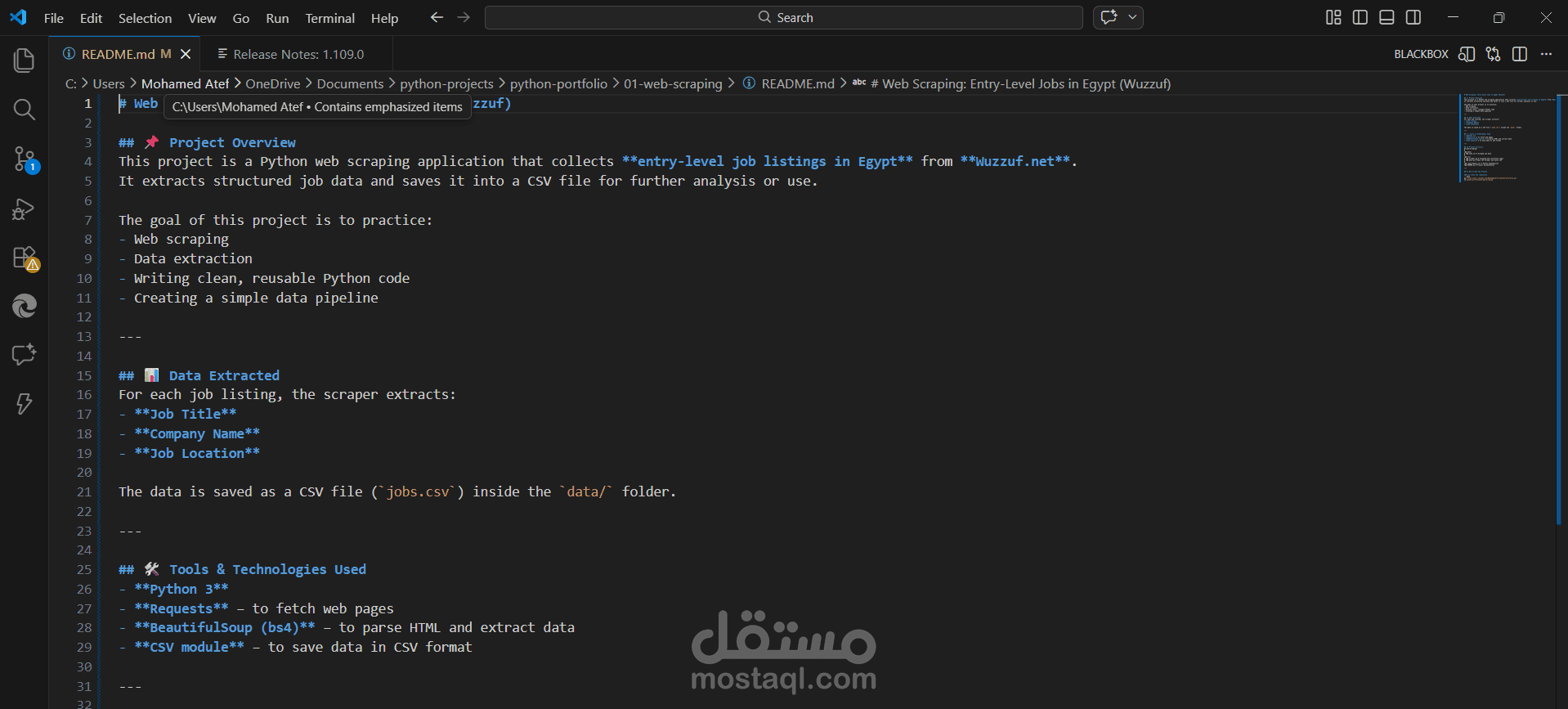
Task: Split the editor to the right
Action: click(1520, 54)
